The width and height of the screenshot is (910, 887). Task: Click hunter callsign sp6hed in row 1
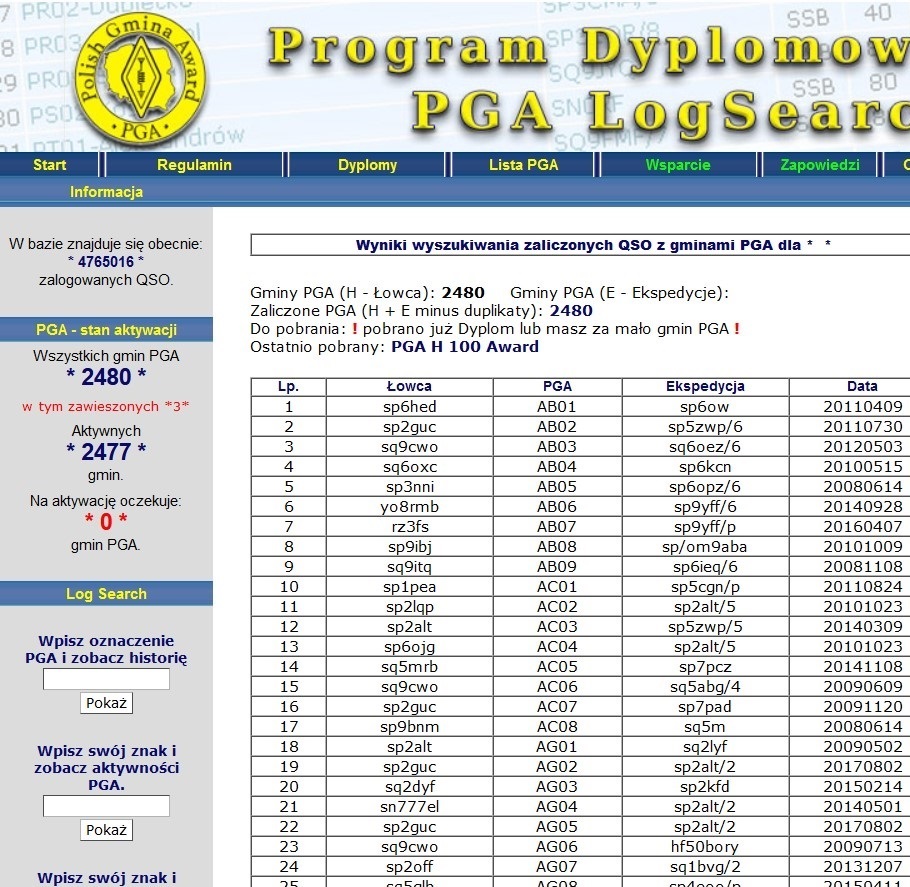pyautogui.click(x=409, y=407)
